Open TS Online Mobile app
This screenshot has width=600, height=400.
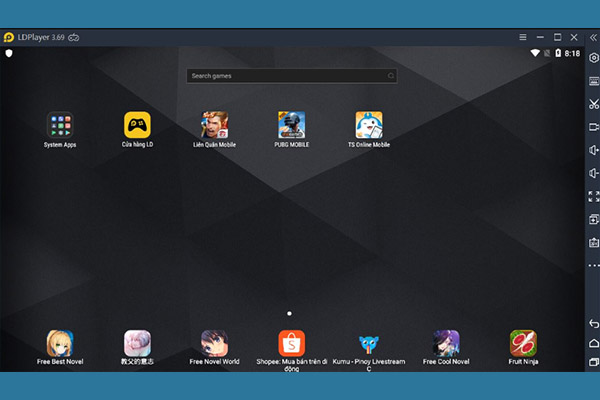click(x=369, y=125)
